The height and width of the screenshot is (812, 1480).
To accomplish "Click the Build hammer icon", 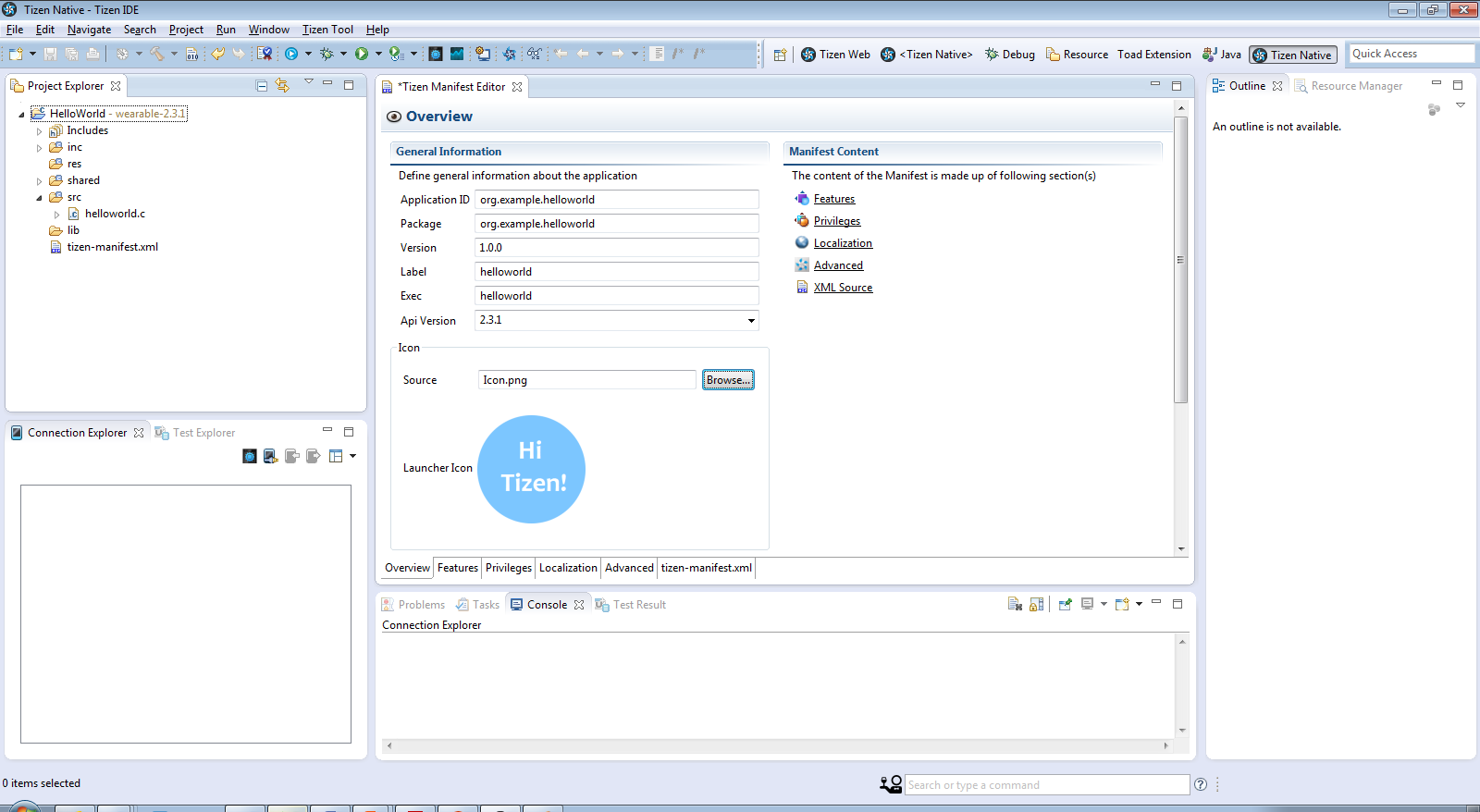I will click(157, 54).
